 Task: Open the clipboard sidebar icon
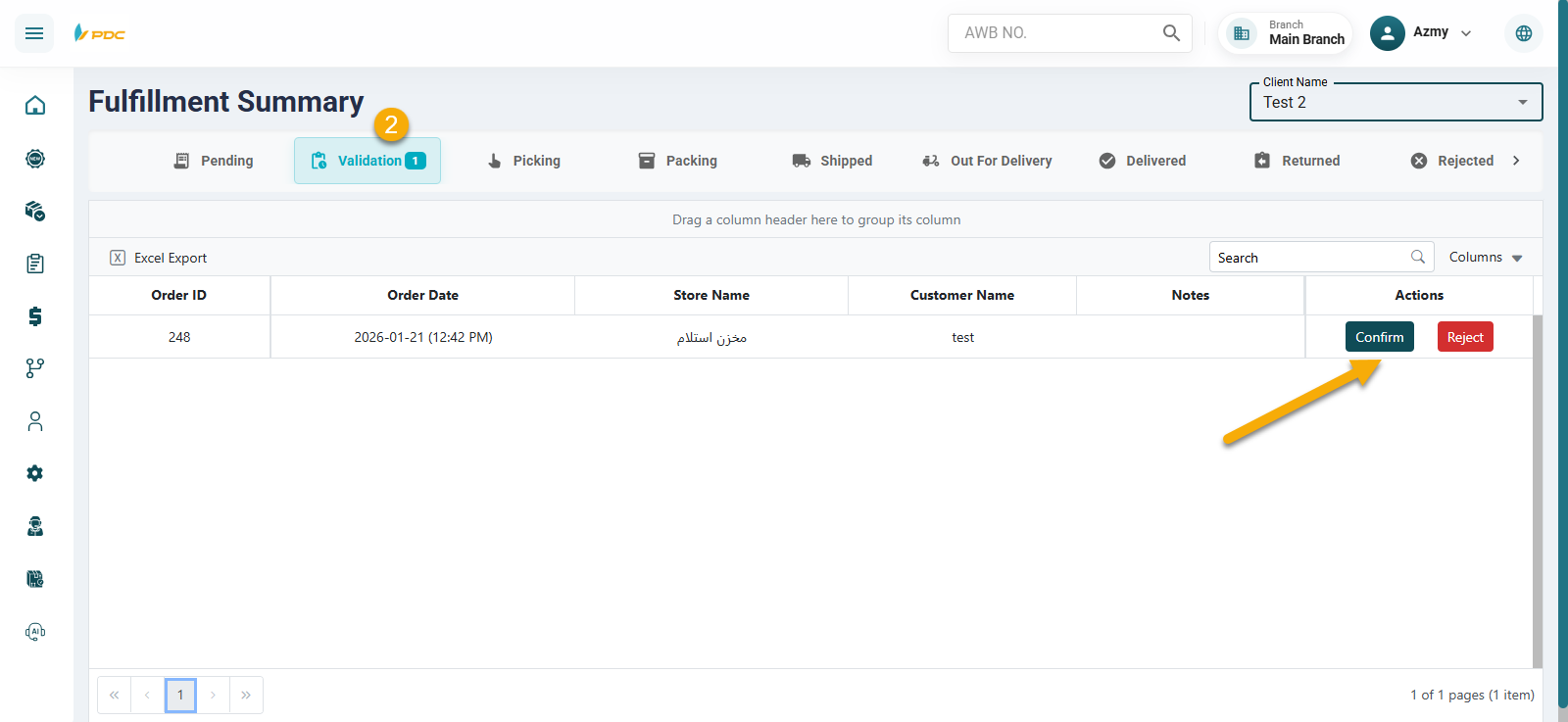pyautogui.click(x=35, y=264)
